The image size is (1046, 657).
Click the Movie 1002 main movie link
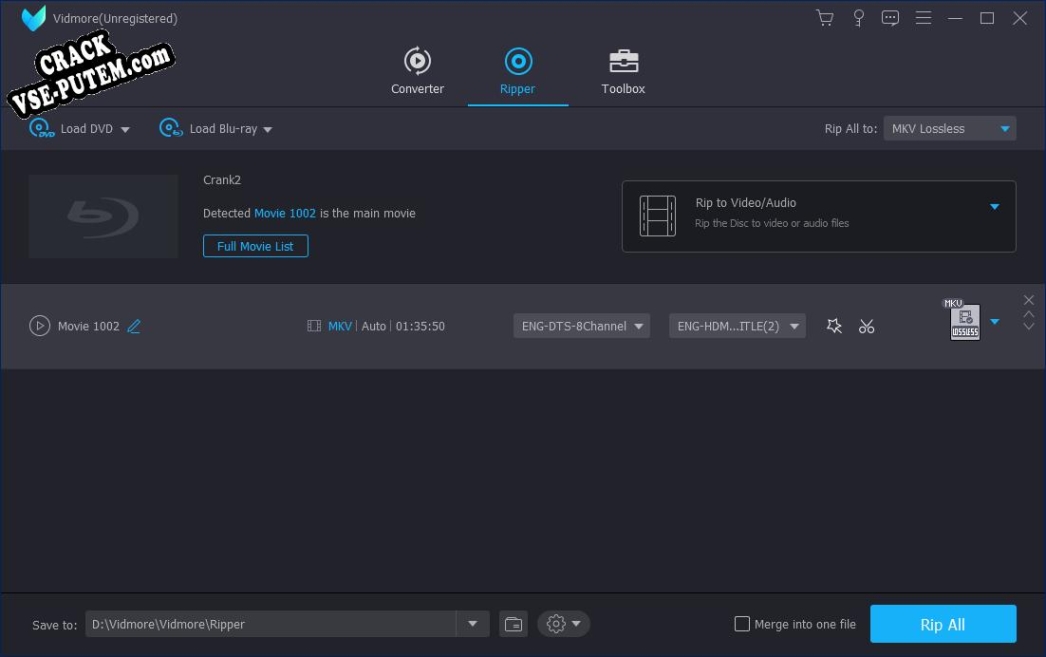pos(285,213)
